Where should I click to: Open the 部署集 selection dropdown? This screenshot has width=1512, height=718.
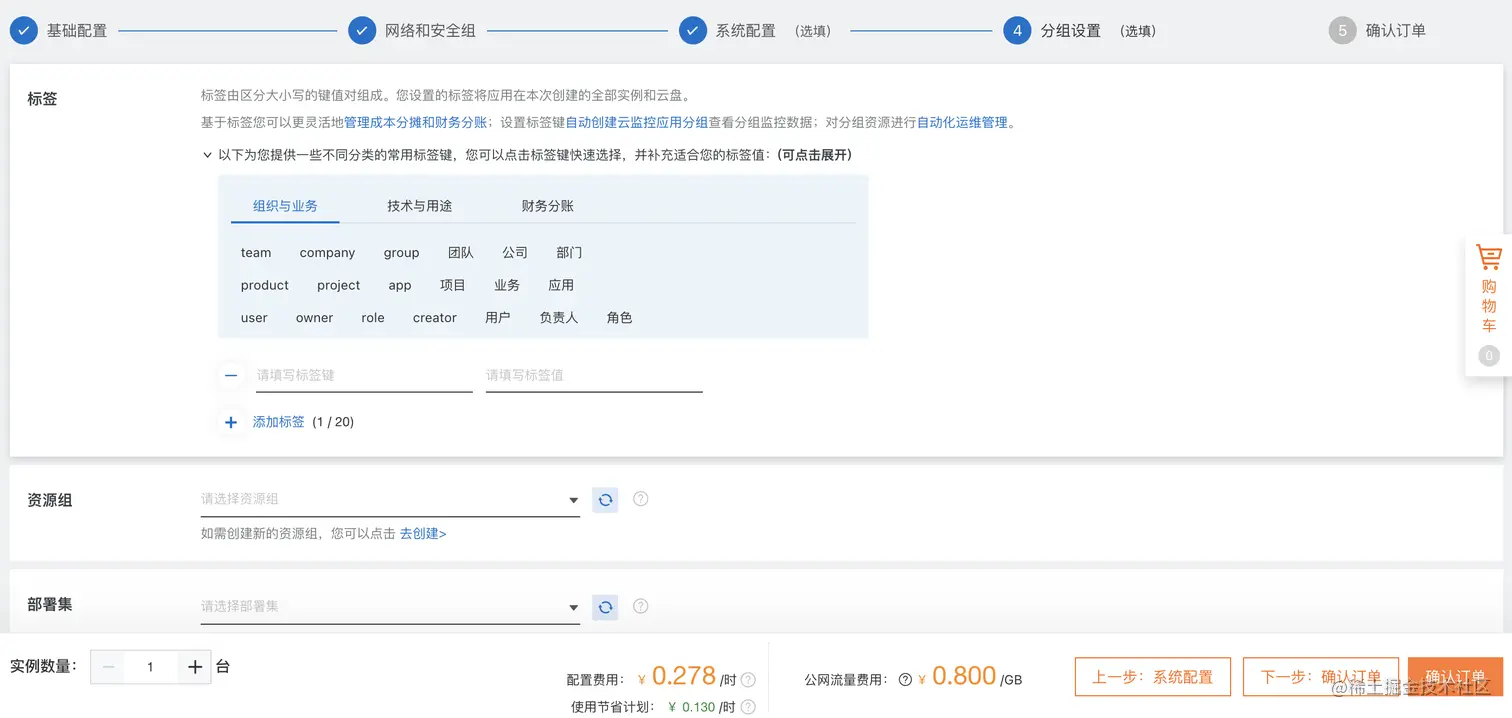click(x=390, y=606)
